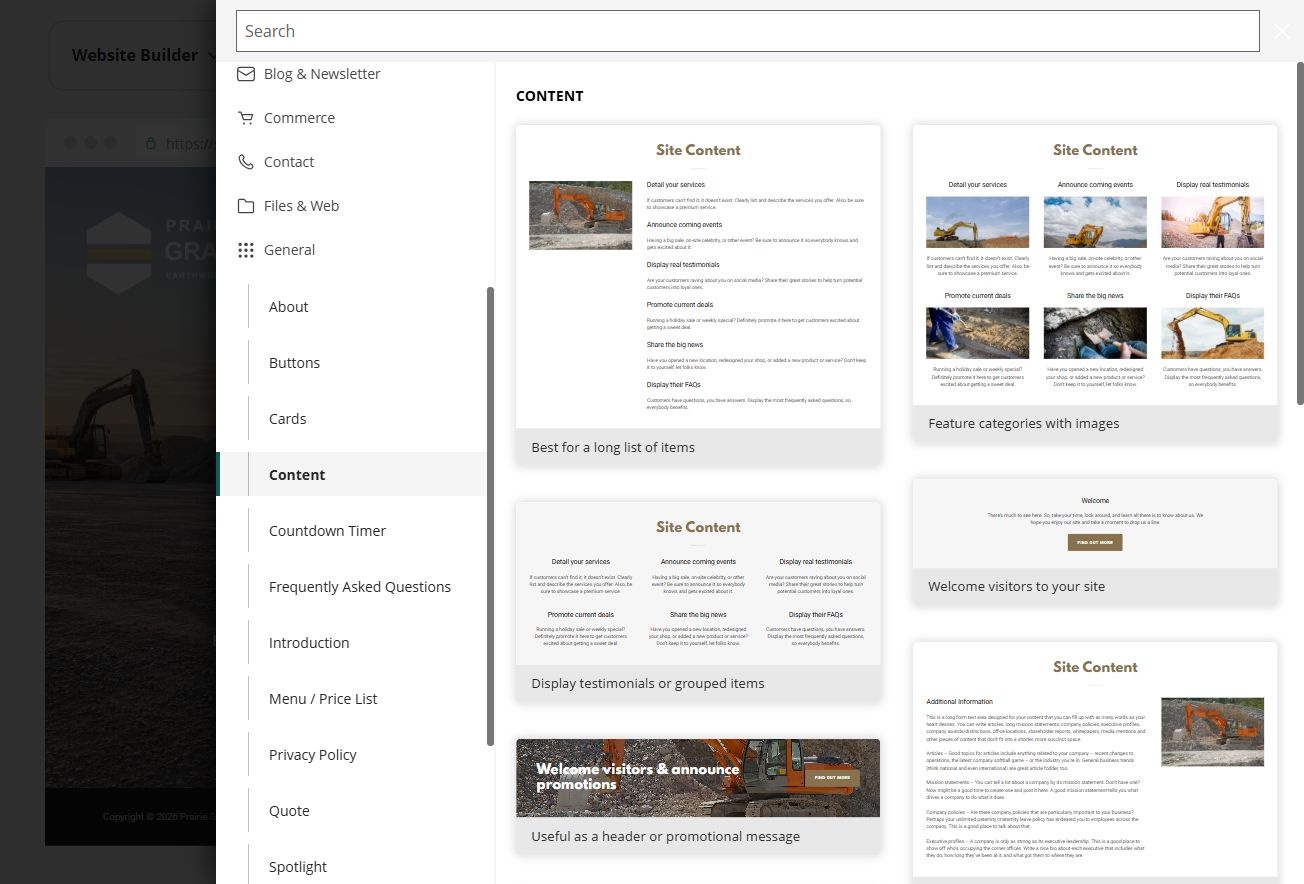Viewport: 1304px width, 884px height.
Task: Choose the Additional Information content layout
Action: (1095, 762)
